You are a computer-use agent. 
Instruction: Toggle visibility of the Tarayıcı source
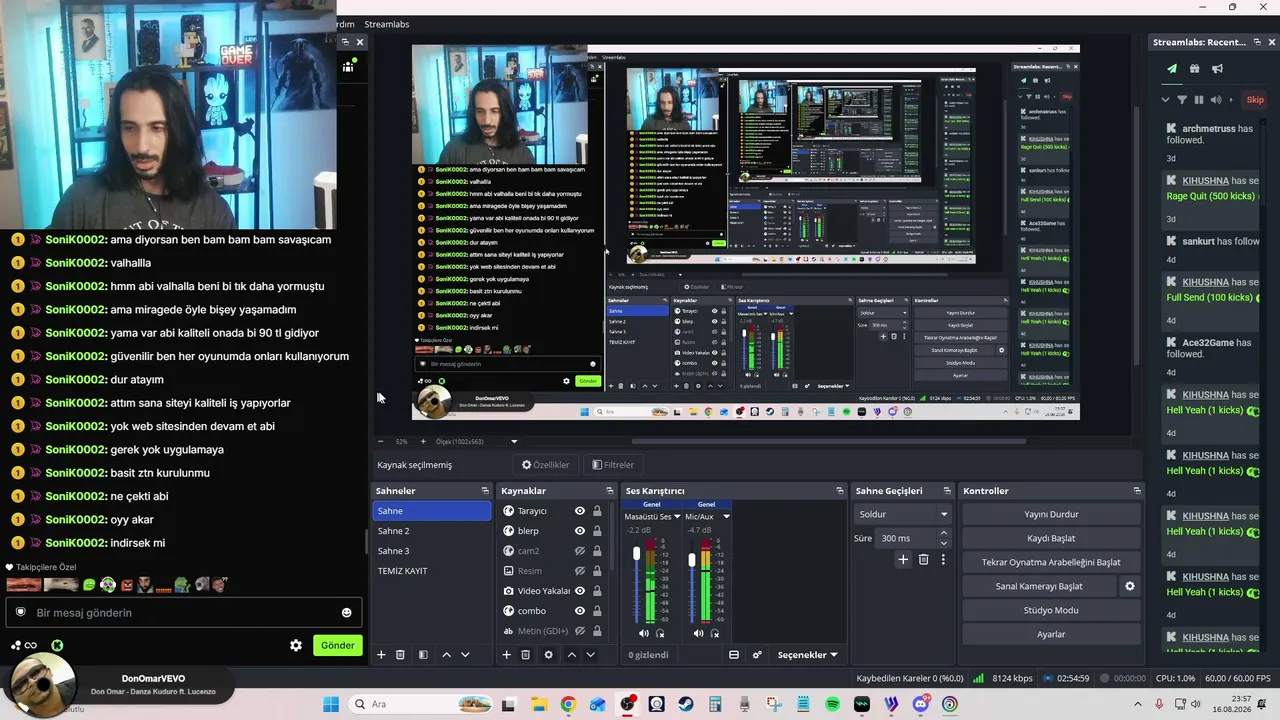pos(579,511)
